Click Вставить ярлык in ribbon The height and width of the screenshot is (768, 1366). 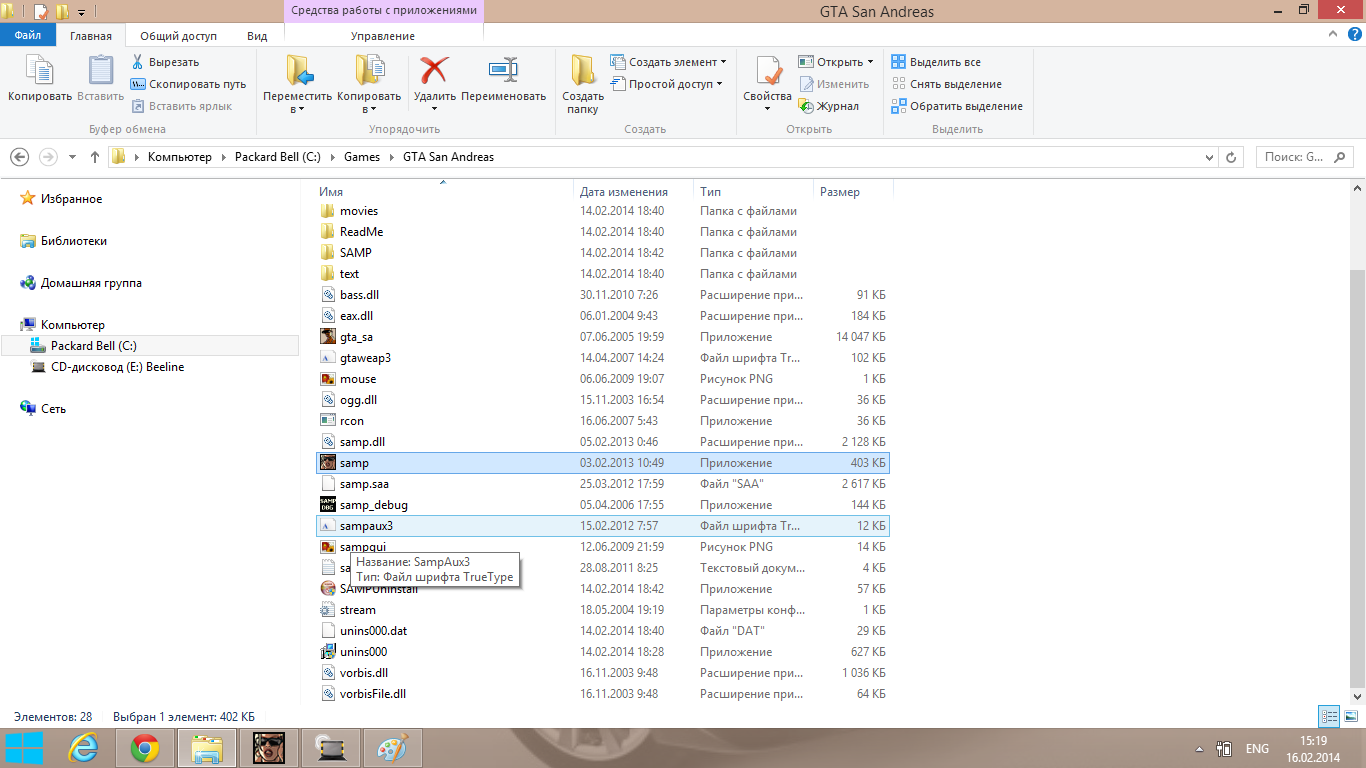(x=181, y=106)
